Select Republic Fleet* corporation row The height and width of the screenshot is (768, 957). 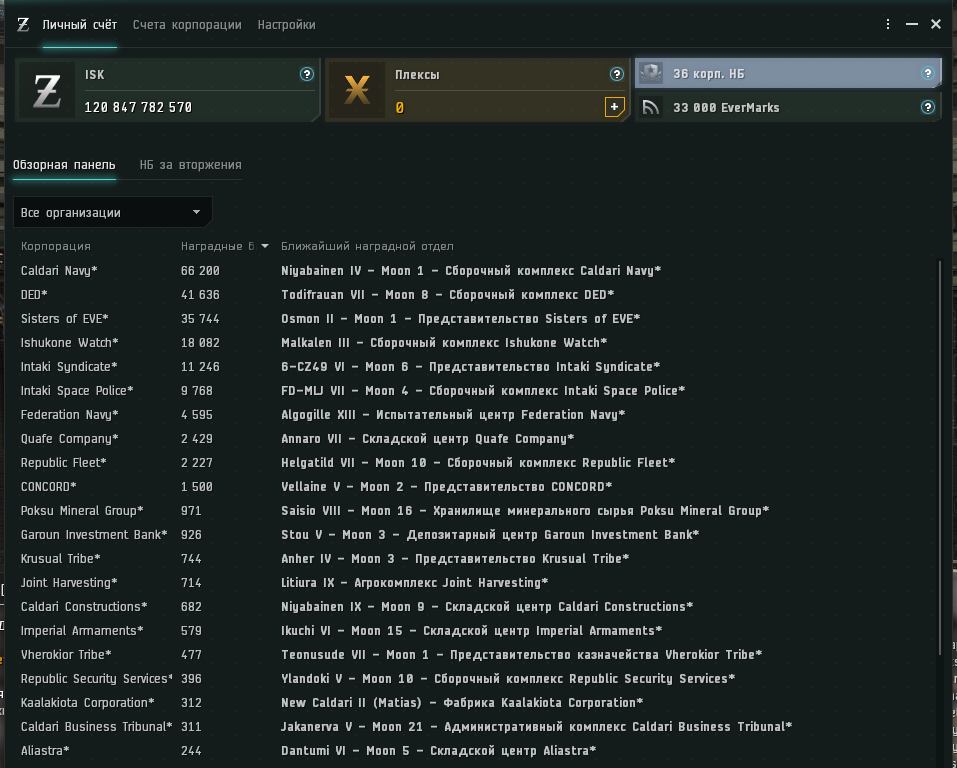(476, 462)
